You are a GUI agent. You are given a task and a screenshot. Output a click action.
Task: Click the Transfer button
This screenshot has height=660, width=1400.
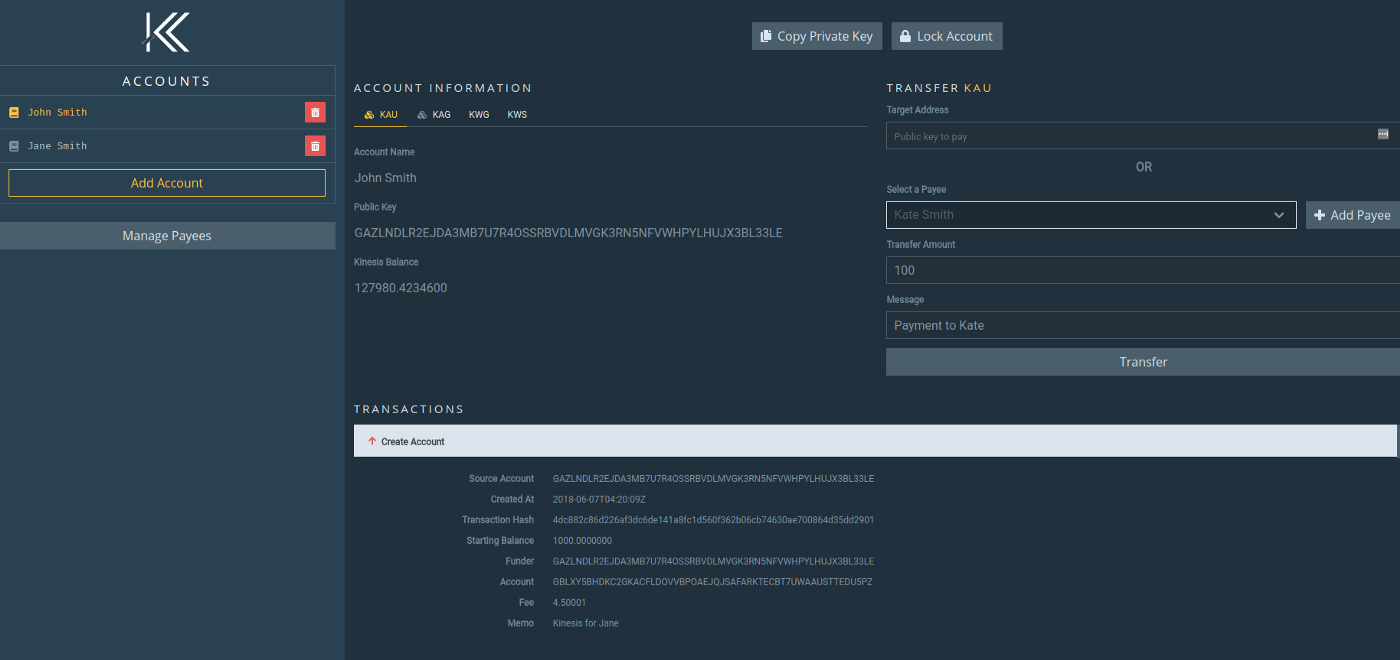[1143, 362]
